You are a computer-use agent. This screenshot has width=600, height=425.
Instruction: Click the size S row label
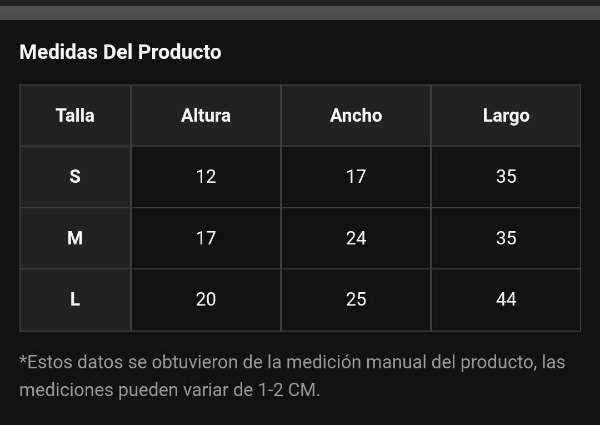pos(75,177)
